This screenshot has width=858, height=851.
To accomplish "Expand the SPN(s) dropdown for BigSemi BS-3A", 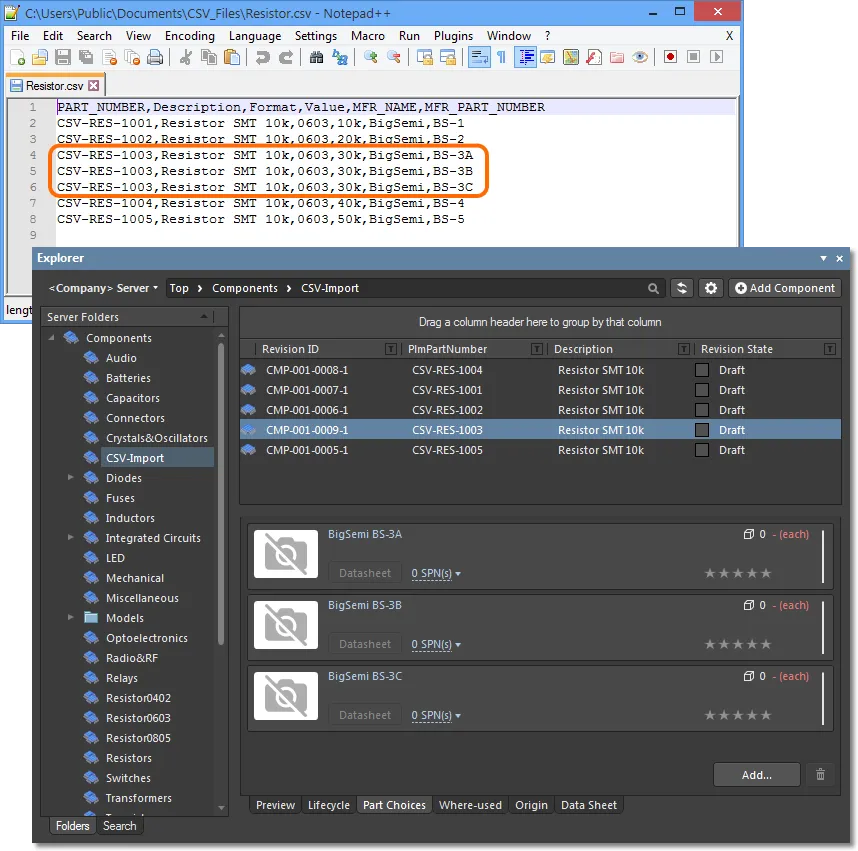I will pos(436,574).
